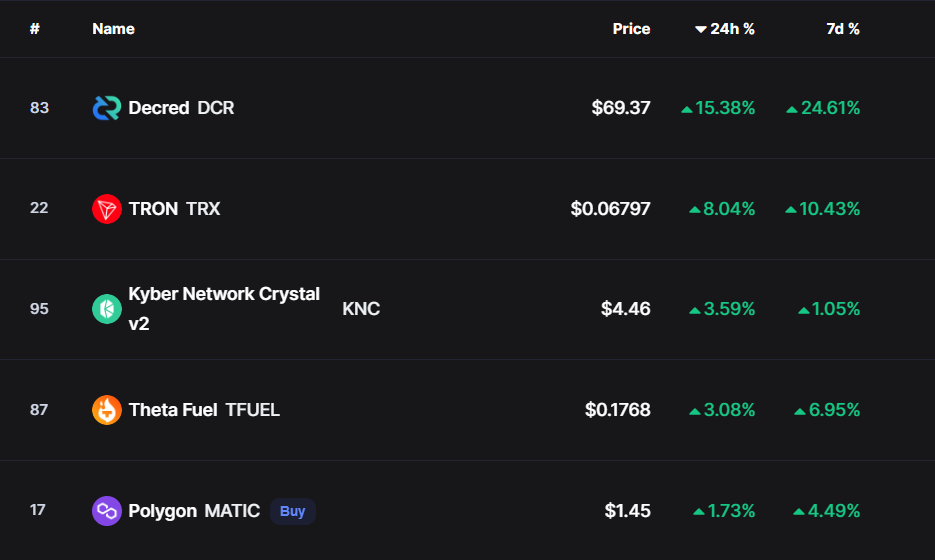The image size is (935, 560).
Task: Sort by the # rank header
Action: click(35, 29)
